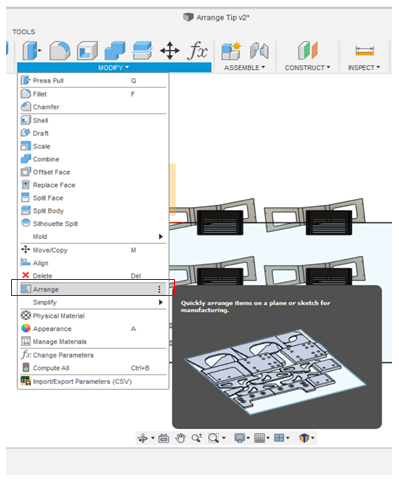This screenshot has width=399, height=482.
Task: Click the Orbit navigation icon
Action: click(143, 438)
